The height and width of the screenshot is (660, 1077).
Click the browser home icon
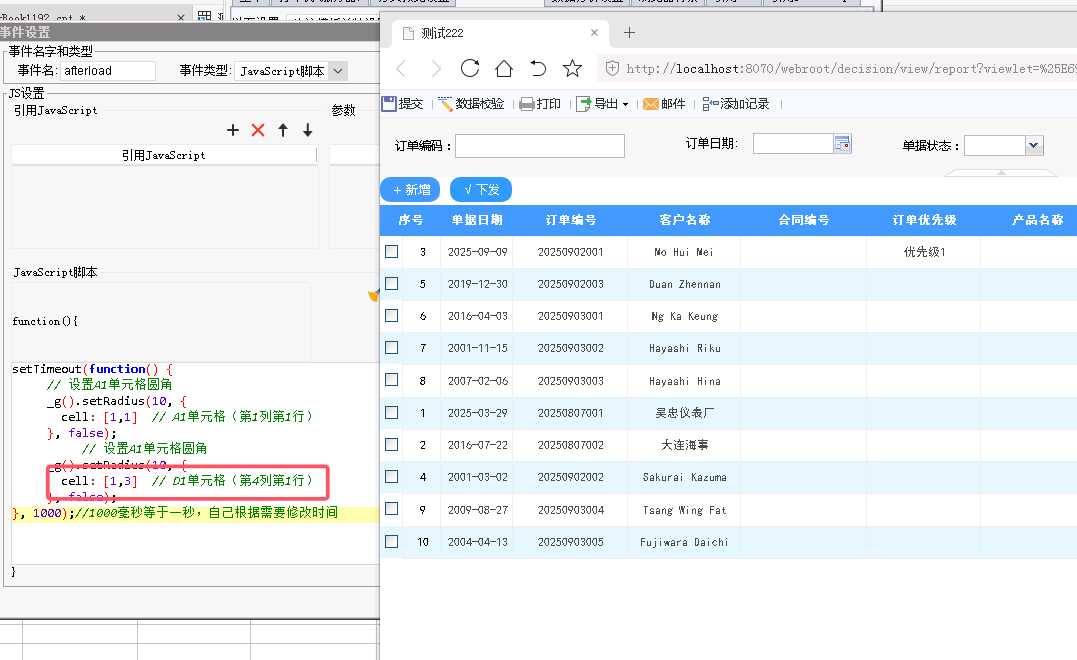coord(504,69)
